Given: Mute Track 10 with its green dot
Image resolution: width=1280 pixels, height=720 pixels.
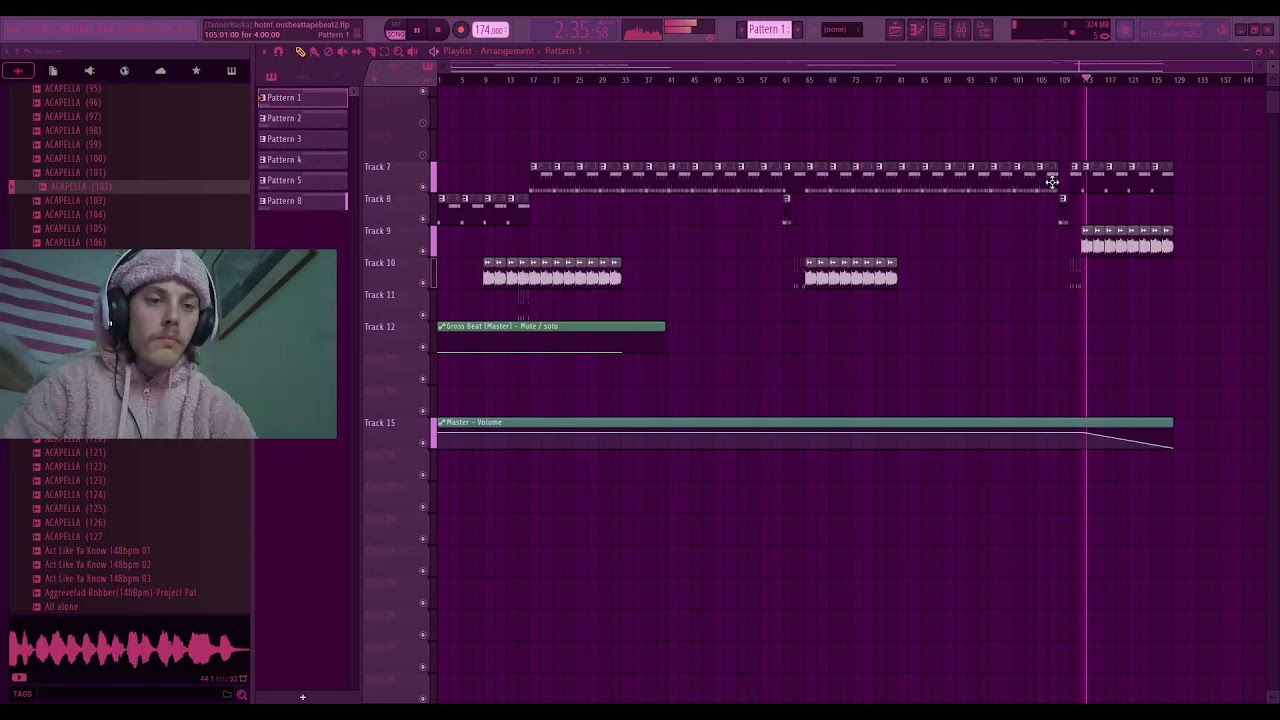Looking at the screenshot, I should (423, 283).
